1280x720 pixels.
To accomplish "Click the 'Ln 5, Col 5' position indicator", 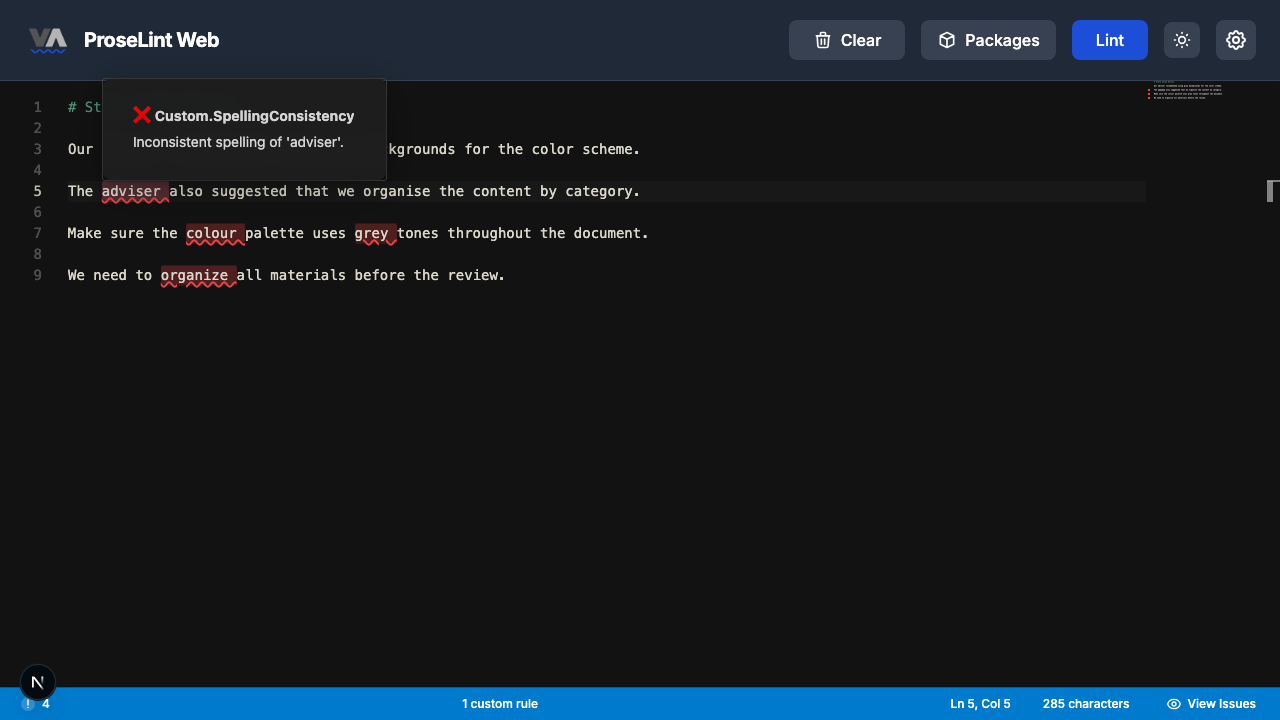I will pos(979,703).
